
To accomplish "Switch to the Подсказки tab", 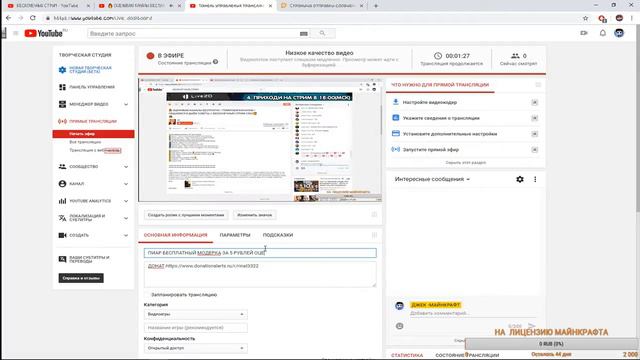I will pos(278,235).
